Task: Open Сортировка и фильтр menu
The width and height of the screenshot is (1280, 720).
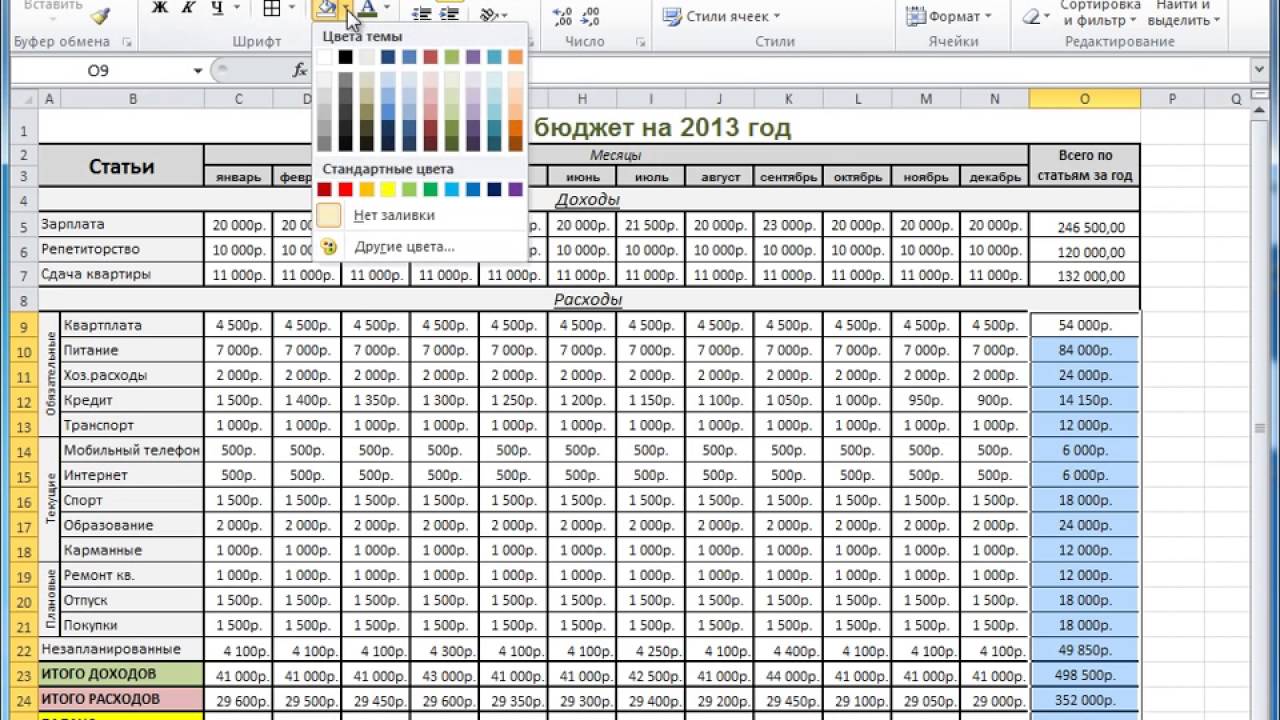Action: (1100, 12)
